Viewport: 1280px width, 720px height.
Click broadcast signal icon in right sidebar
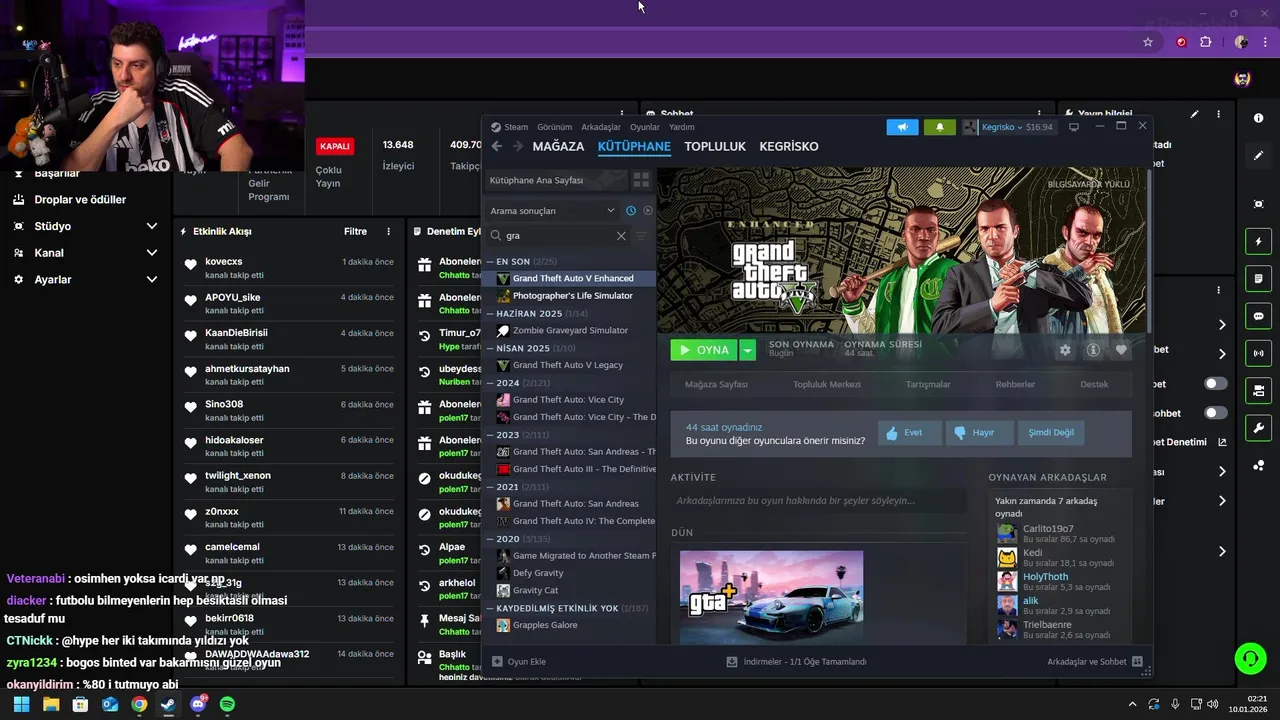(x=1258, y=353)
